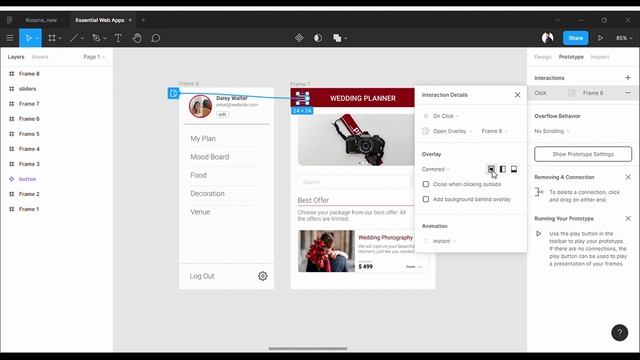This screenshot has width=640, height=360.
Task: Select the Pen tool
Action: (x=96, y=38)
